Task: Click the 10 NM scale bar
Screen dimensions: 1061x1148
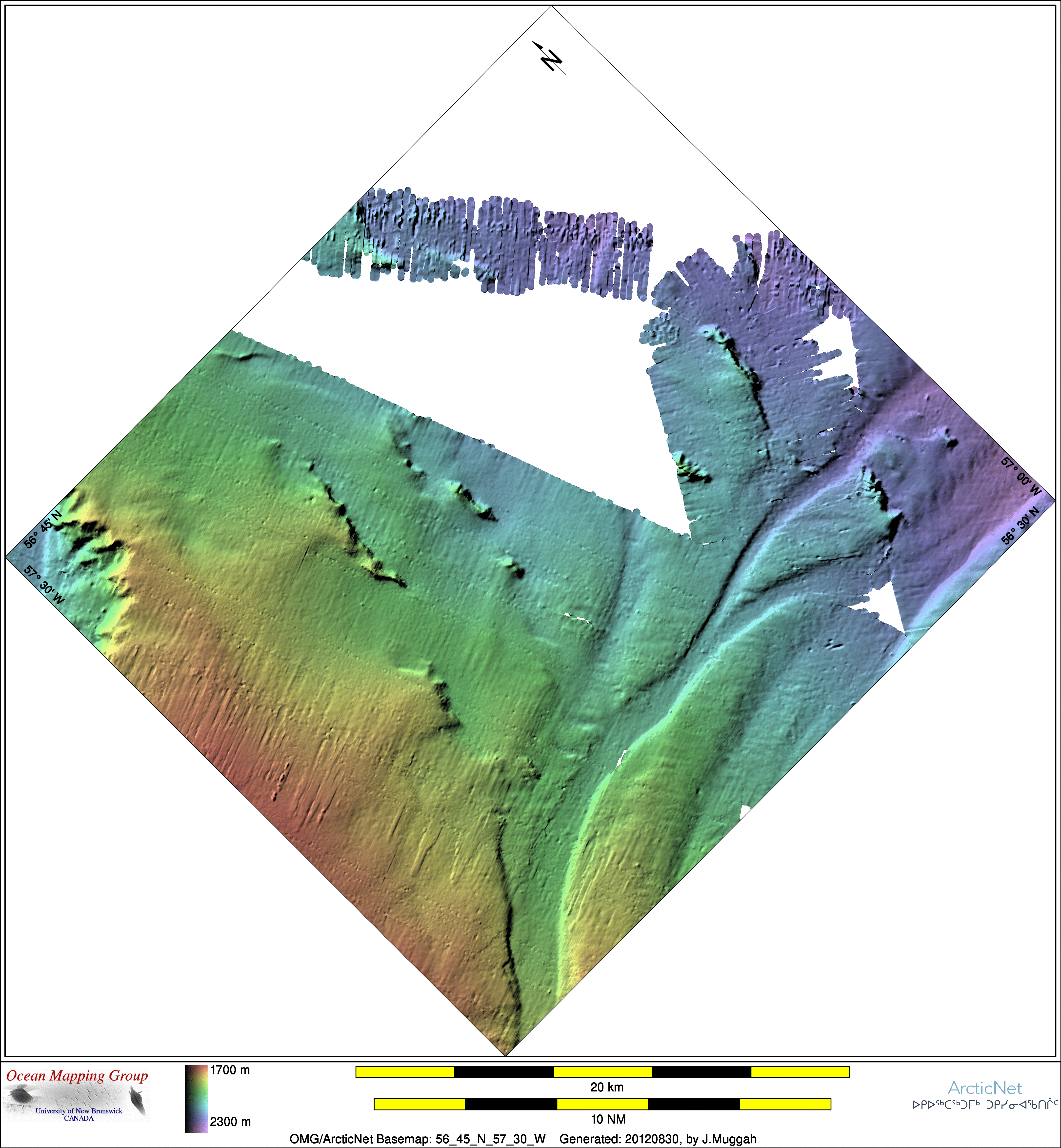Action: coord(602,1104)
